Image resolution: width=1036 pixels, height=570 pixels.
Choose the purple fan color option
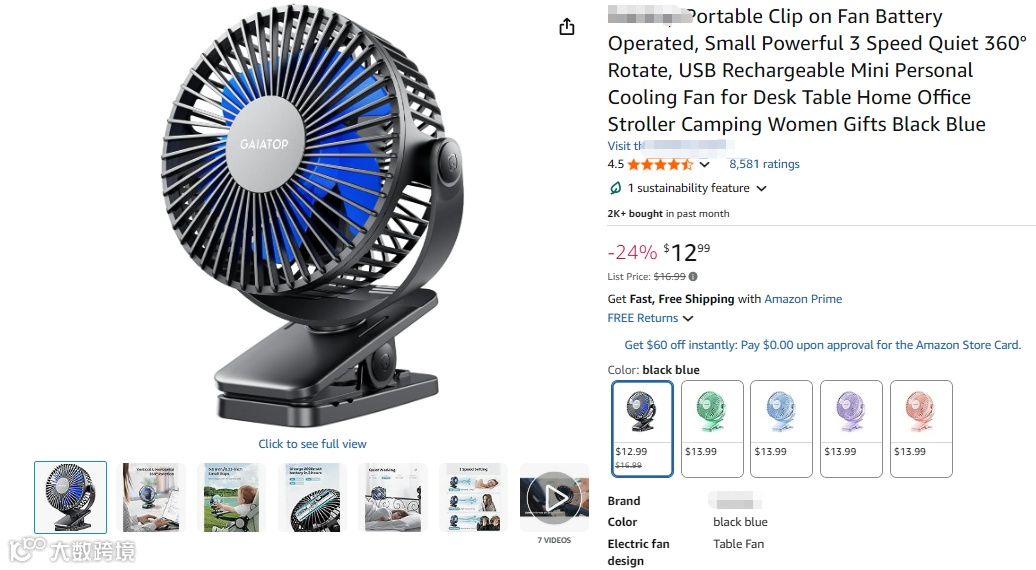[x=851, y=429]
